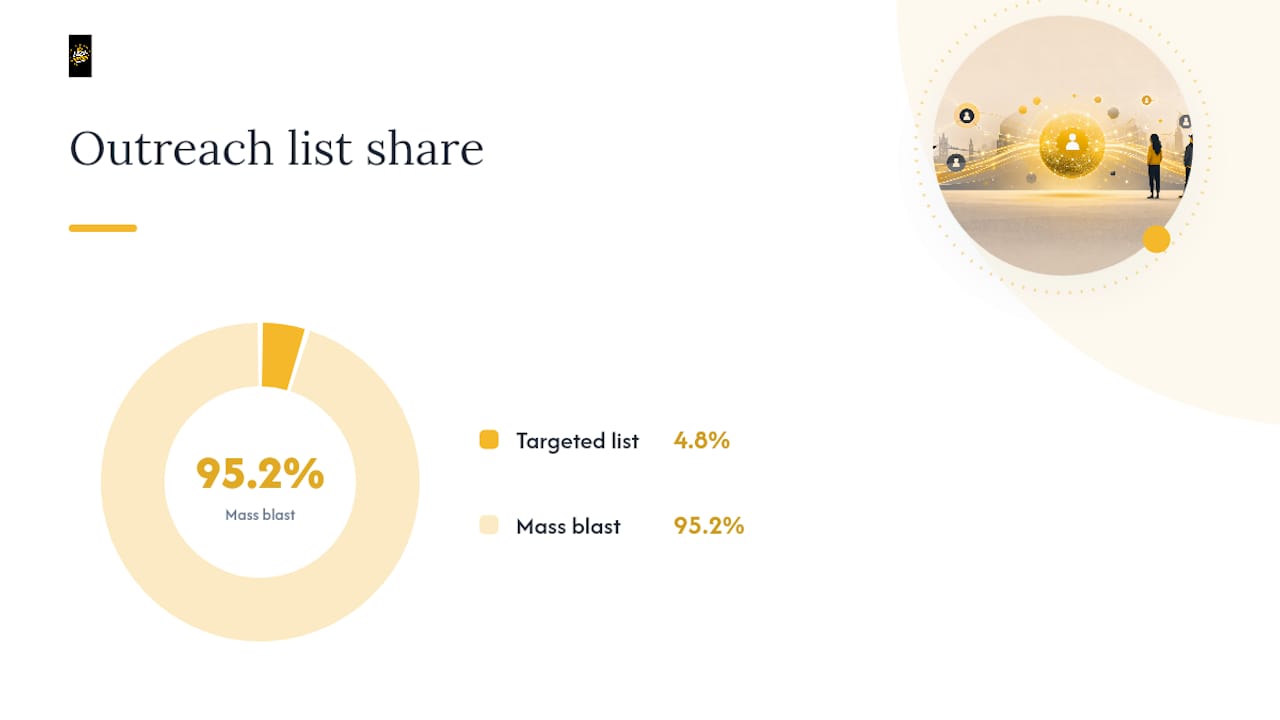
Task: Click the black logo icon top-left
Action: [80, 56]
